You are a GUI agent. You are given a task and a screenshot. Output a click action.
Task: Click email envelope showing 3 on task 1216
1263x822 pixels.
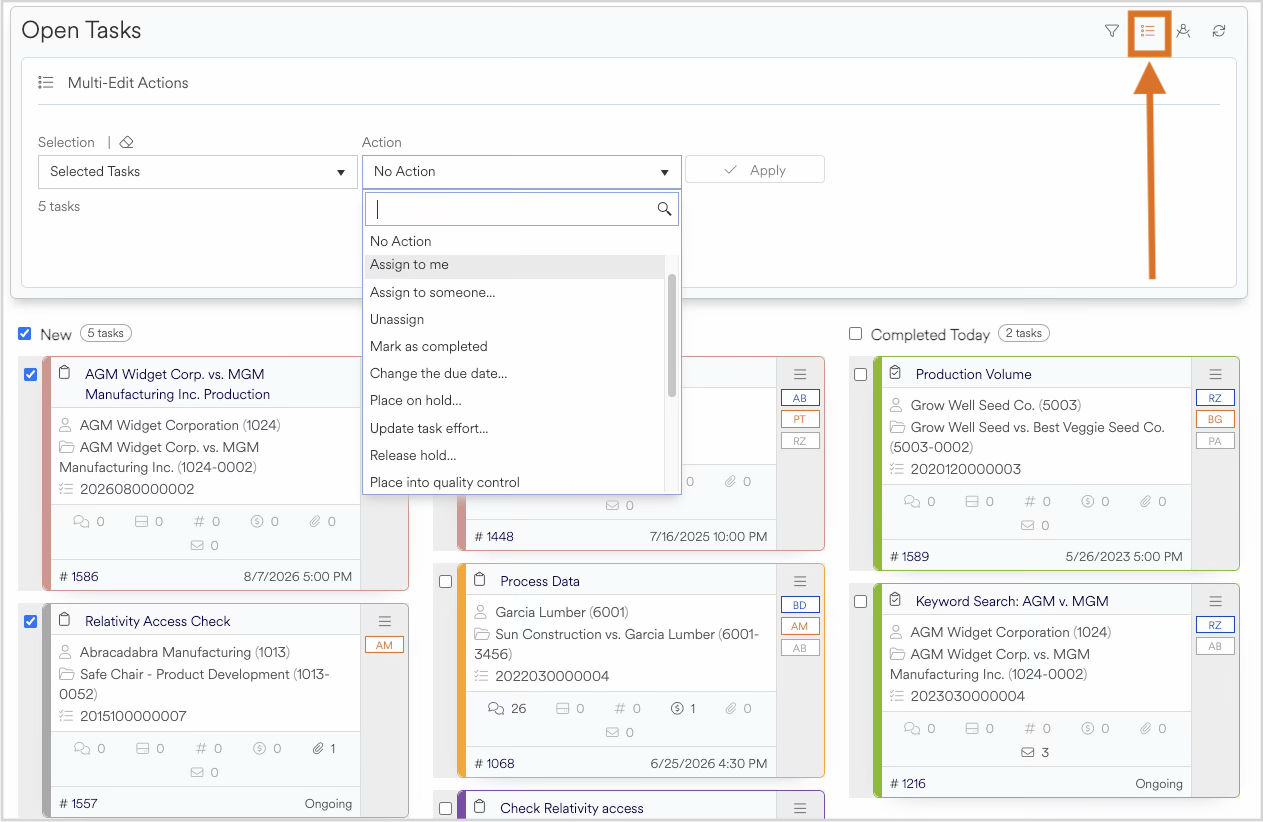[1027, 753]
